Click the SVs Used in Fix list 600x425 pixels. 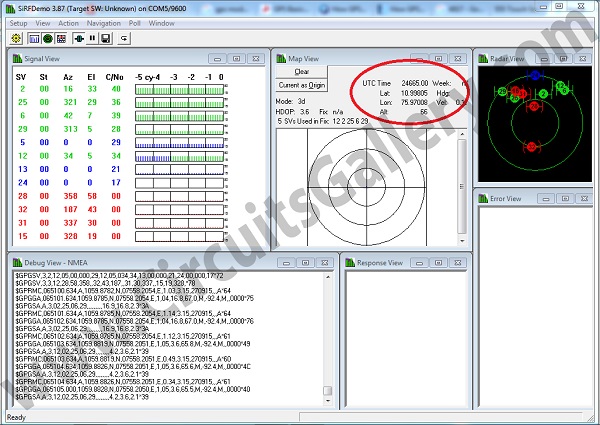coord(323,121)
